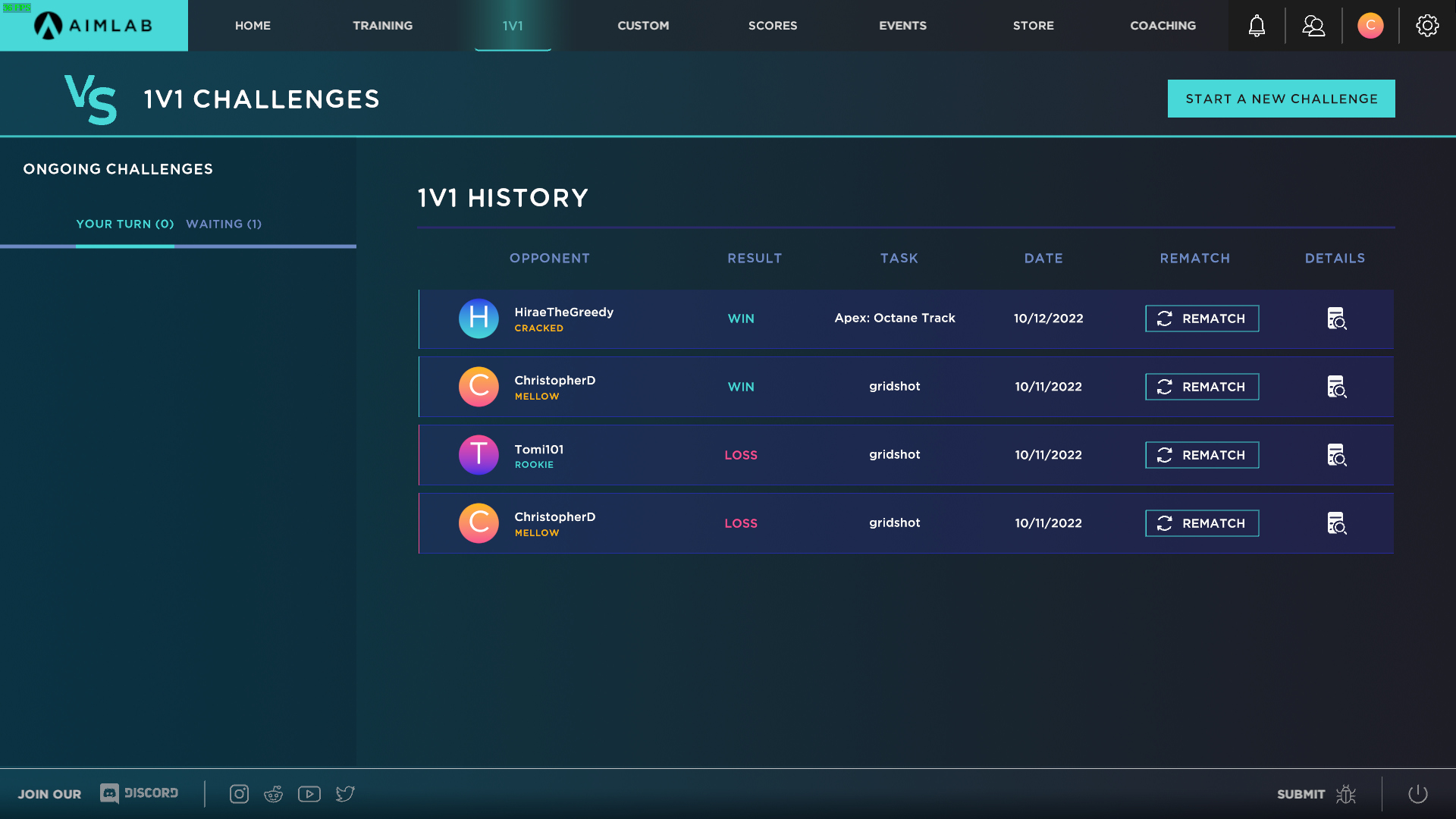
Task: Toggle the YOUR TURN challenges view
Action: pyautogui.click(x=124, y=224)
